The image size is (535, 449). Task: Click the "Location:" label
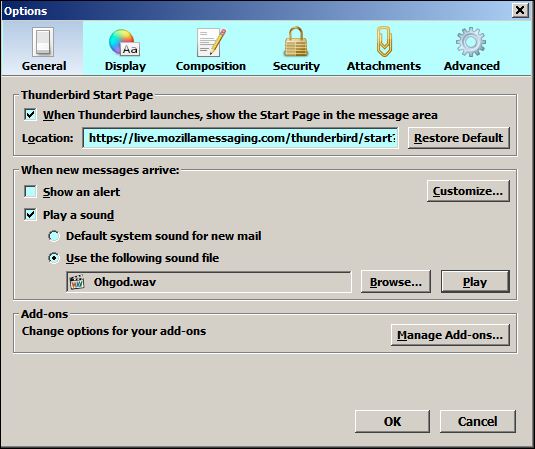tap(48, 138)
